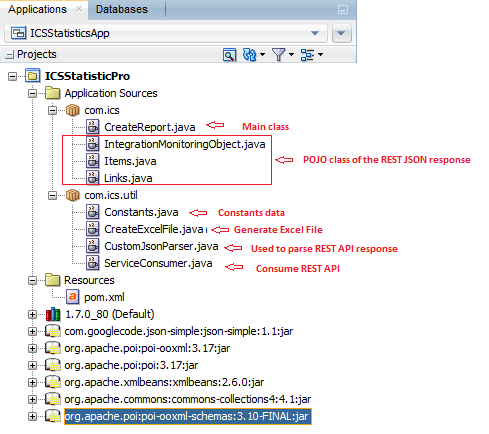Click the CreateExcelFile.java file icon
Image resolution: width=489 pixels, height=434 pixels.
pos(92,229)
